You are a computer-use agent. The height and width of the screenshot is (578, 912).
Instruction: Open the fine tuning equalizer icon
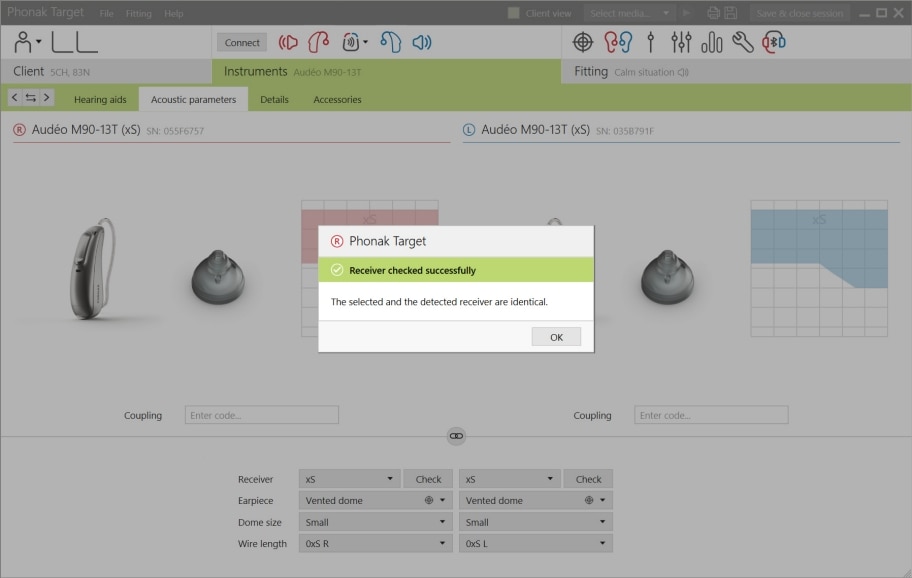682,42
